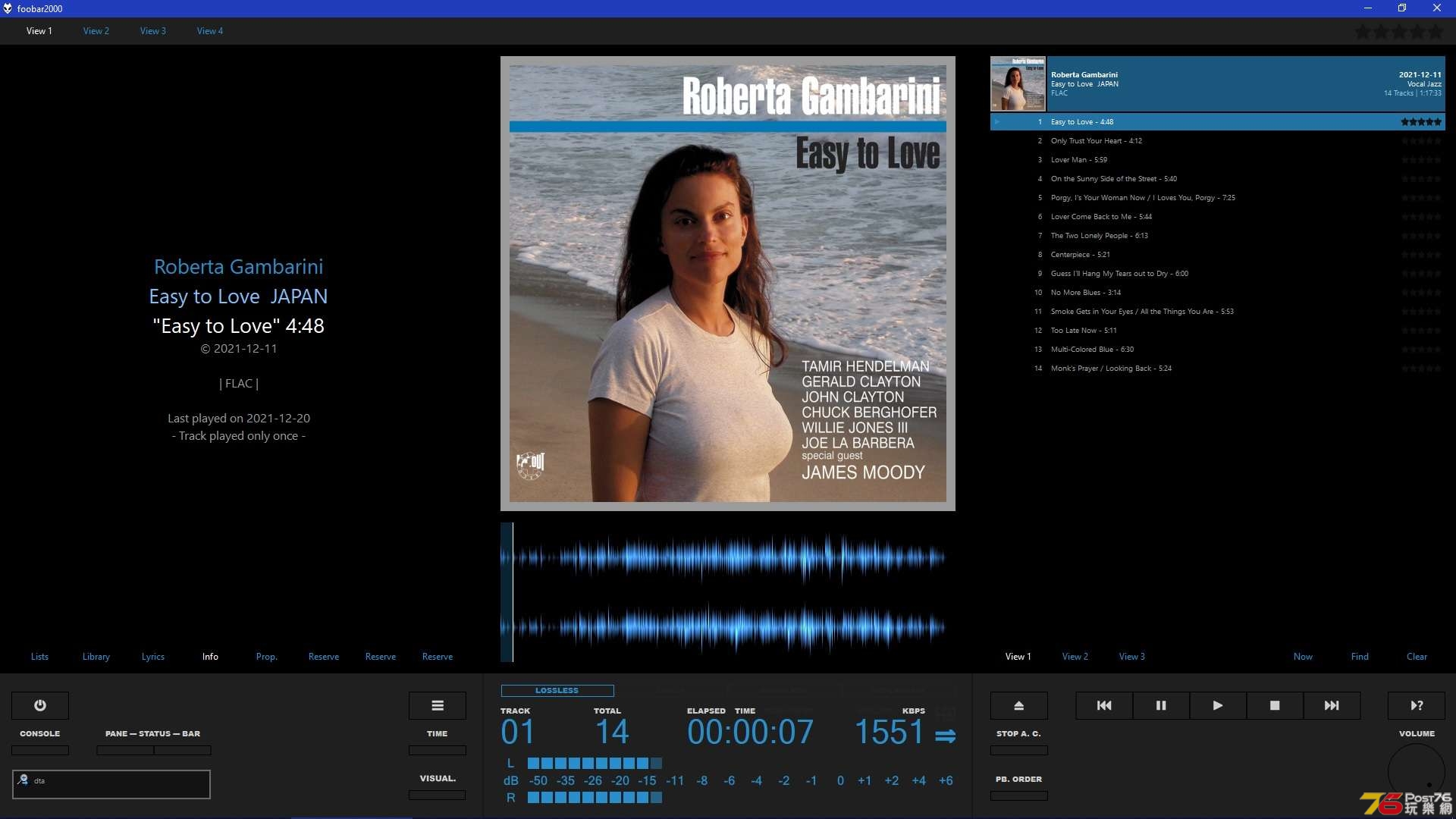Select track Guess I'll Hang My Tears out to Dry
The width and height of the screenshot is (1456, 819).
coord(1217,274)
